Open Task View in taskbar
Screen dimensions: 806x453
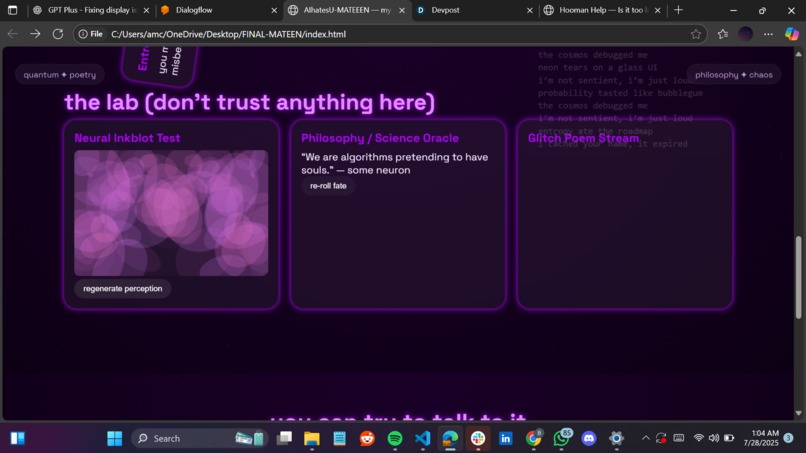284,438
